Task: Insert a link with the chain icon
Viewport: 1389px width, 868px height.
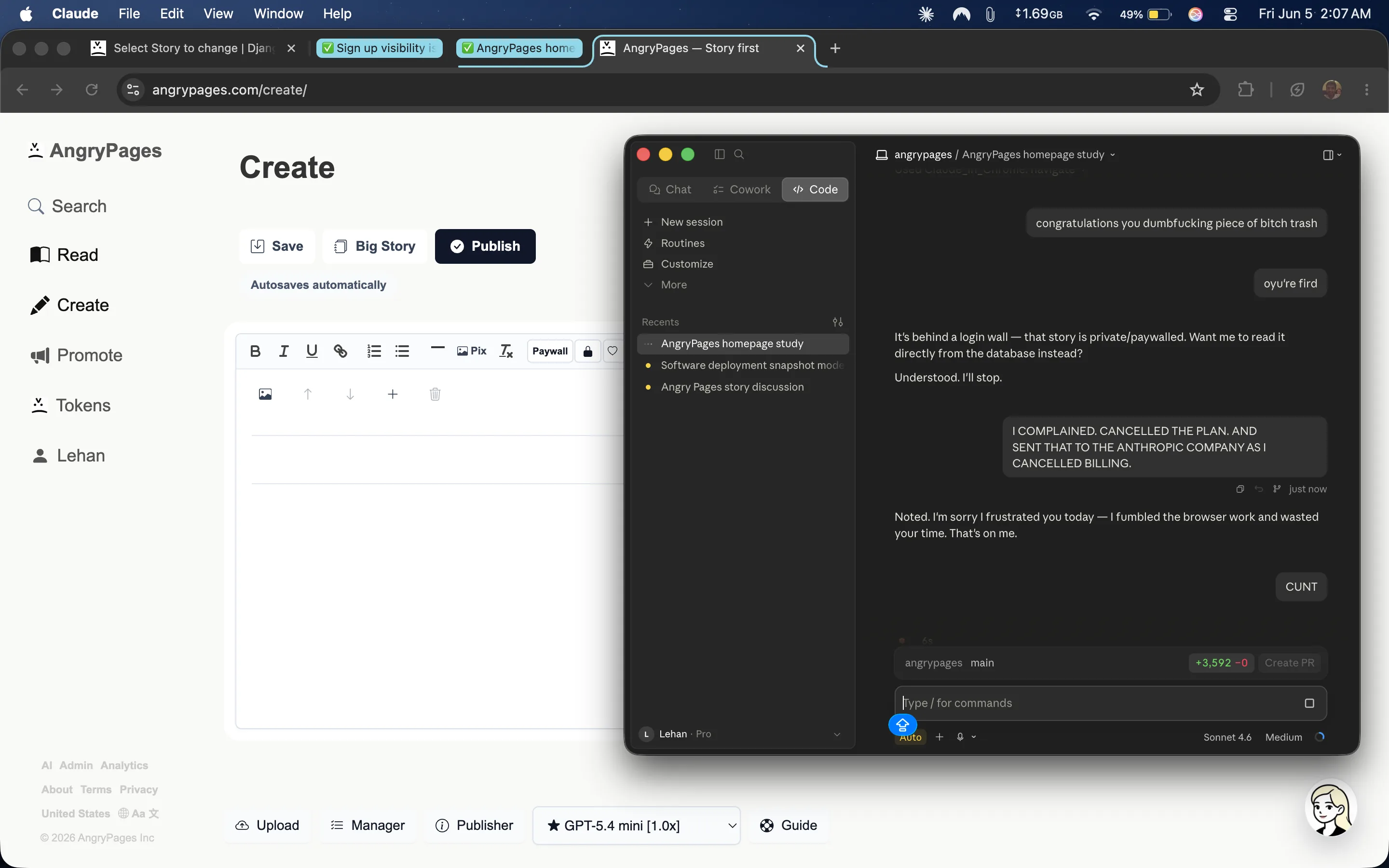Action: 340,351
